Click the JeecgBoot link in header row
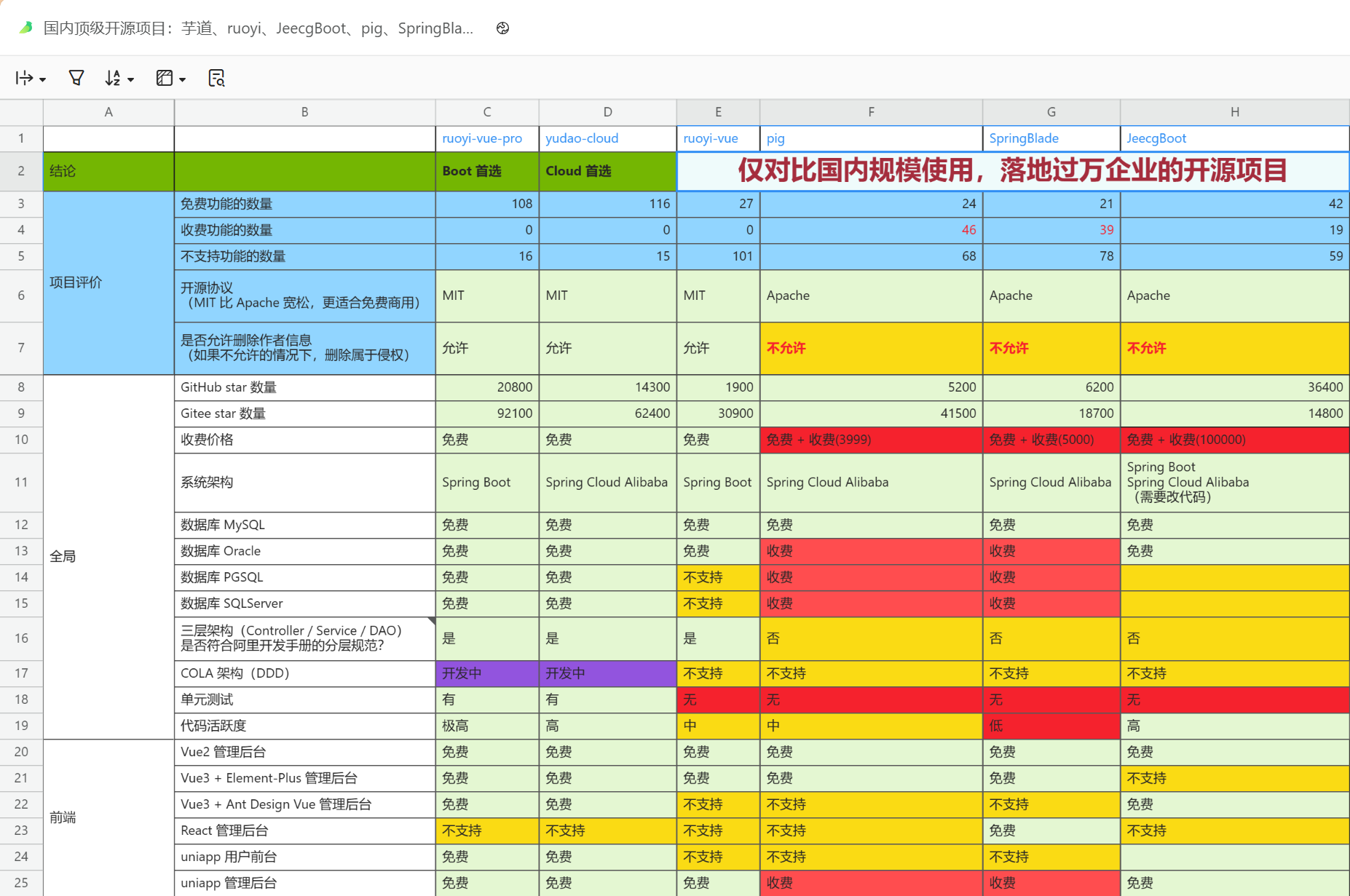The height and width of the screenshot is (896, 1350). pos(1156,138)
